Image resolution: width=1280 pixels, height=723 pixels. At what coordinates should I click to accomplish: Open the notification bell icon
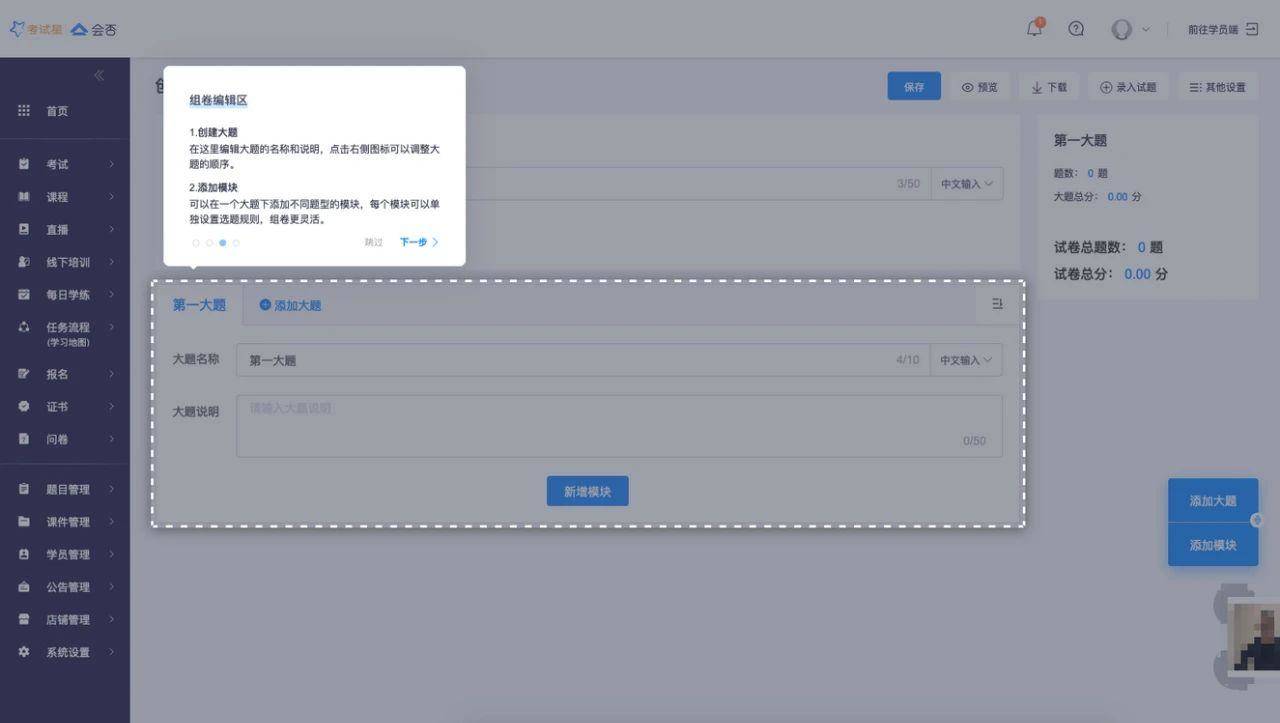click(x=1034, y=28)
